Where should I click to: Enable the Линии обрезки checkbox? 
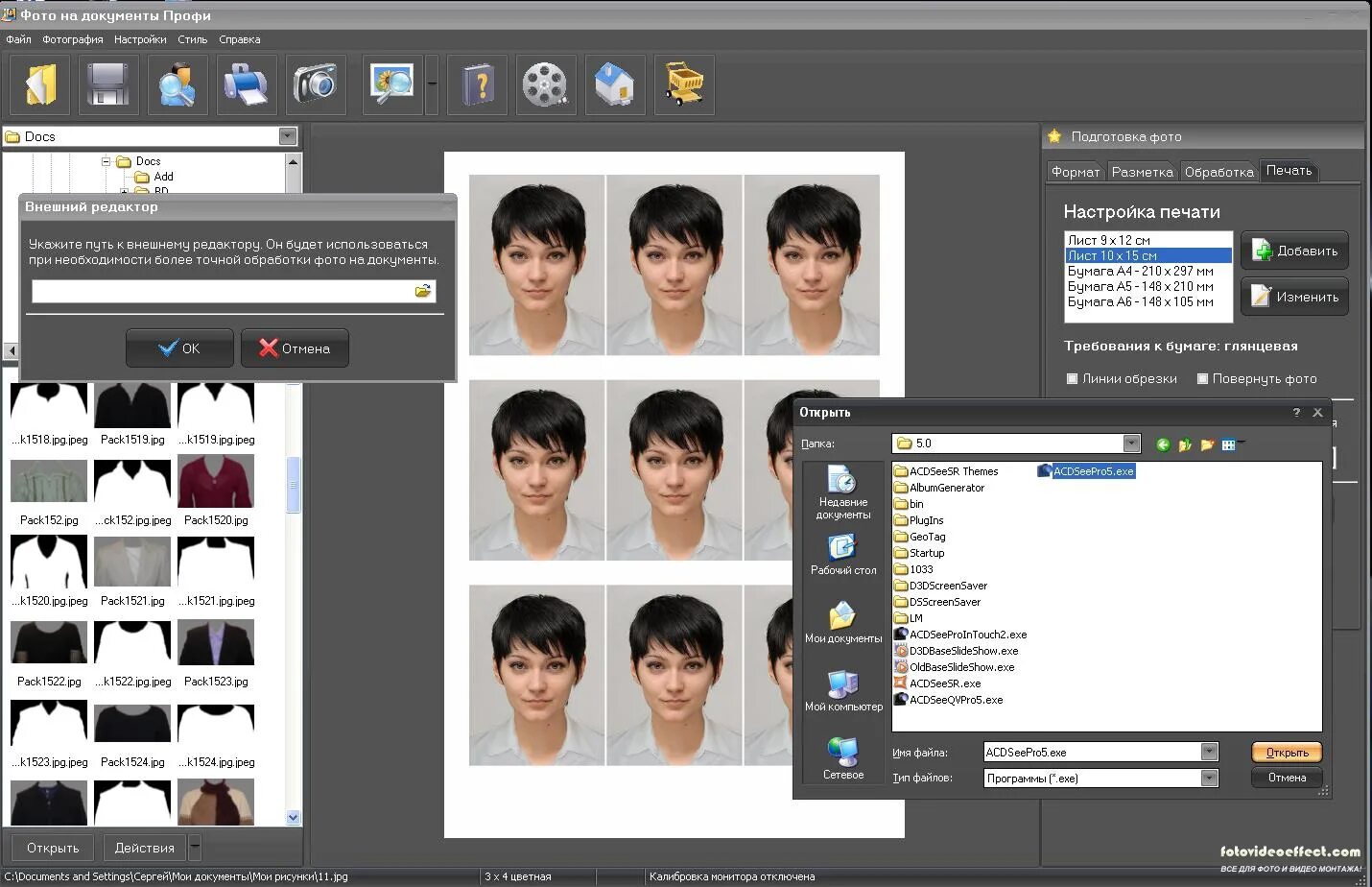[1073, 378]
